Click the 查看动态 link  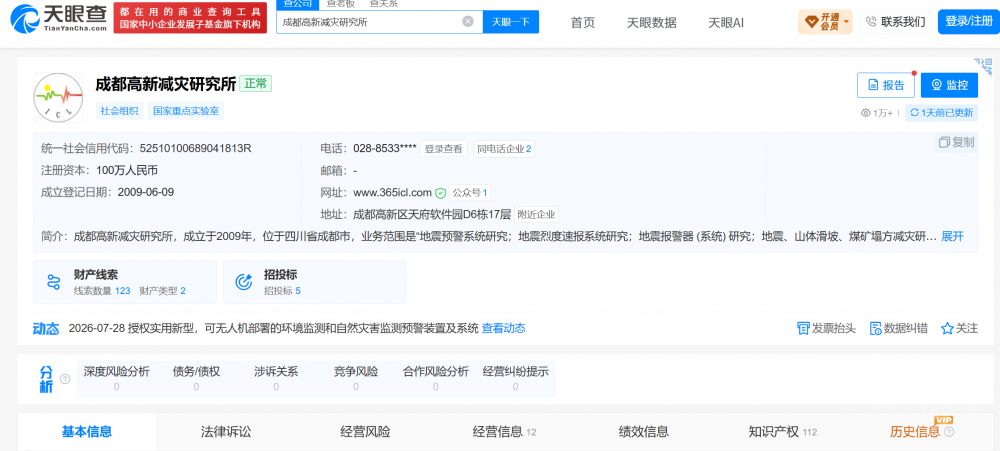pyautogui.click(x=503, y=329)
